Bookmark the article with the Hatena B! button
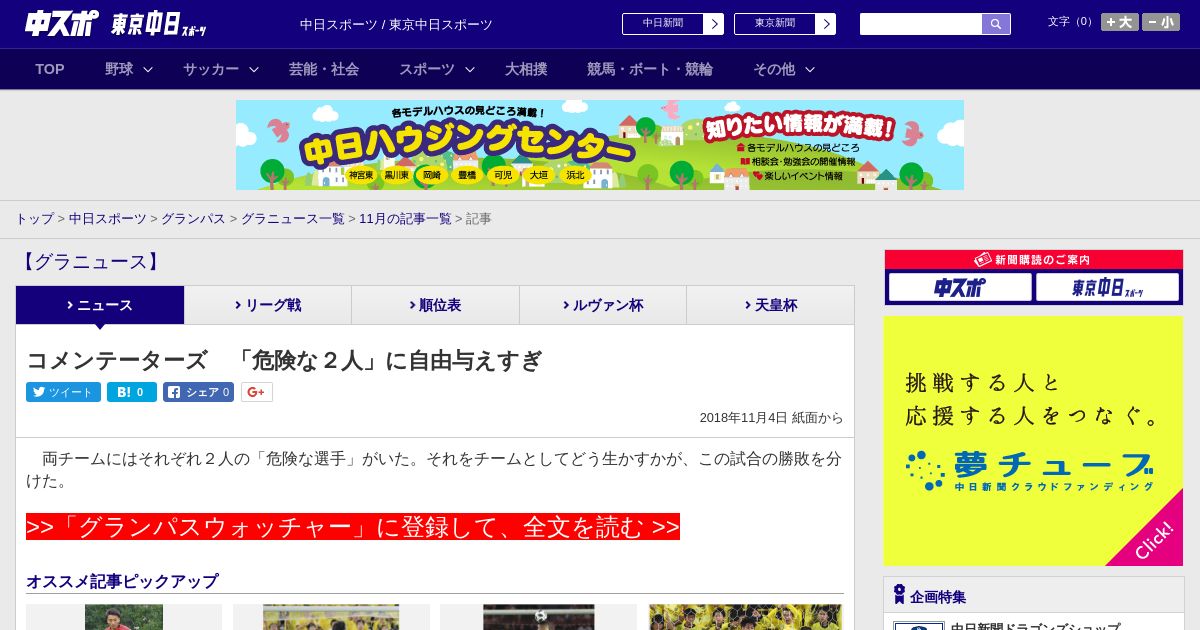This screenshot has height=630, width=1200. [132, 392]
